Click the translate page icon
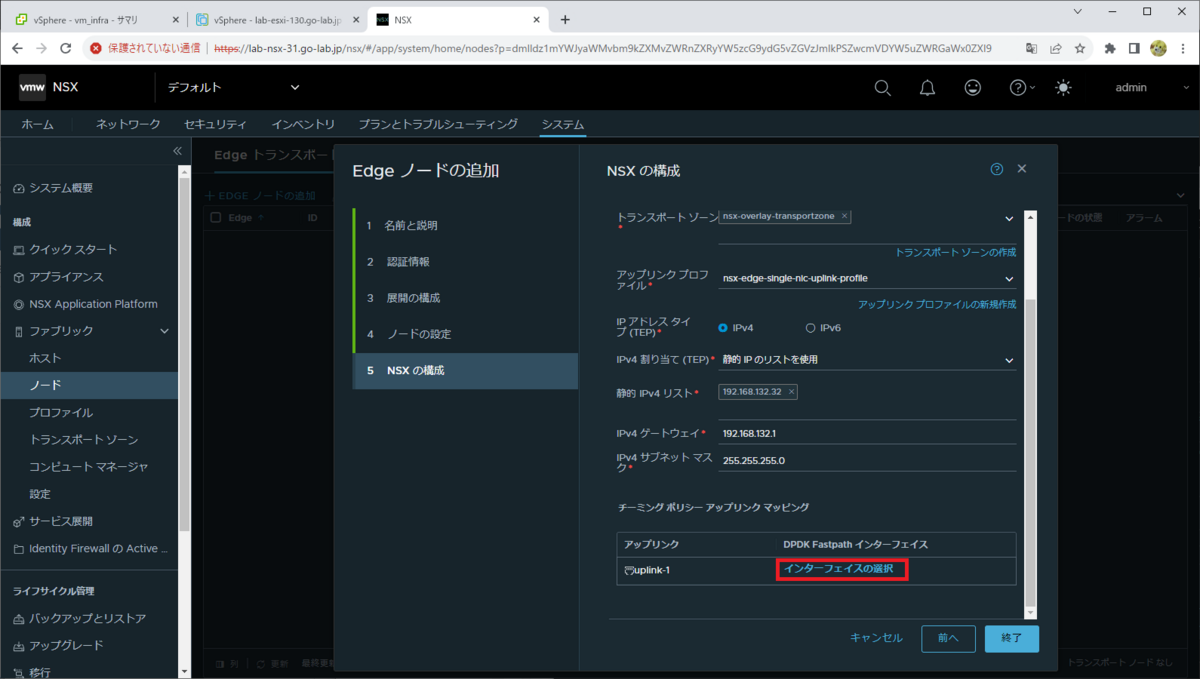The height and width of the screenshot is (679, 1200). point(1032,48)
